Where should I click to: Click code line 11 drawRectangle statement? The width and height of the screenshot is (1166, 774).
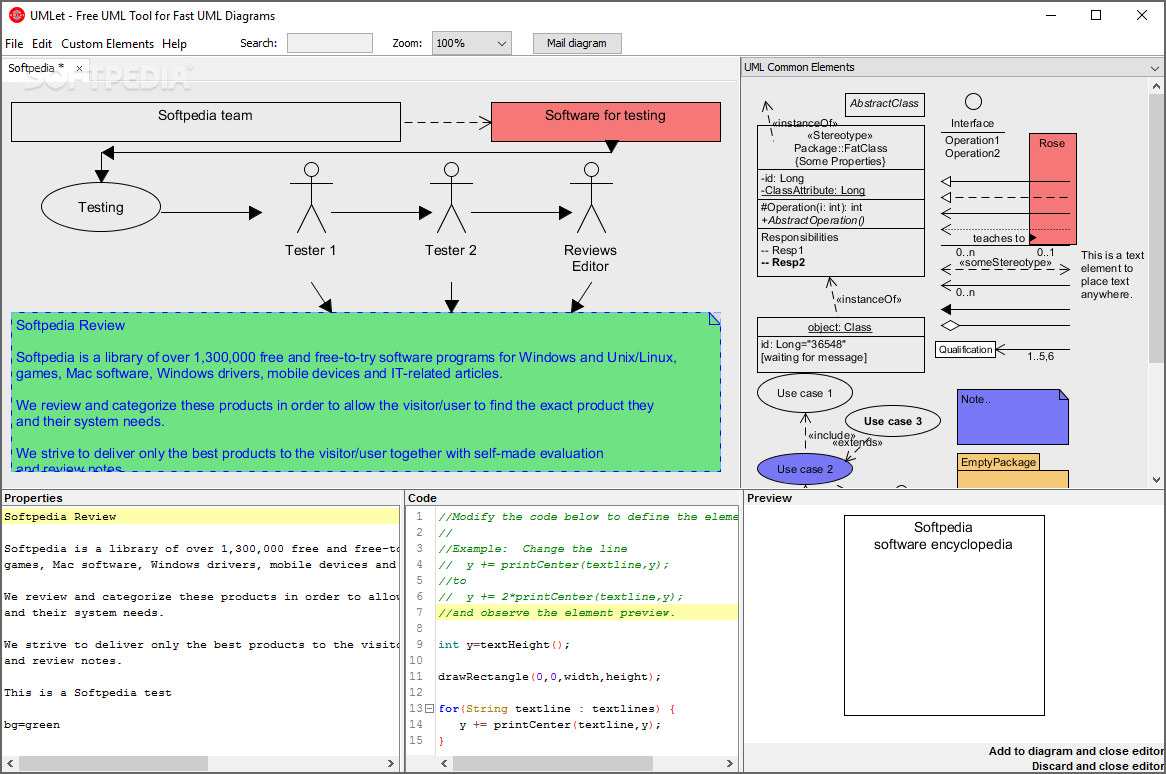pyautogui.click(x=550, y=677)
